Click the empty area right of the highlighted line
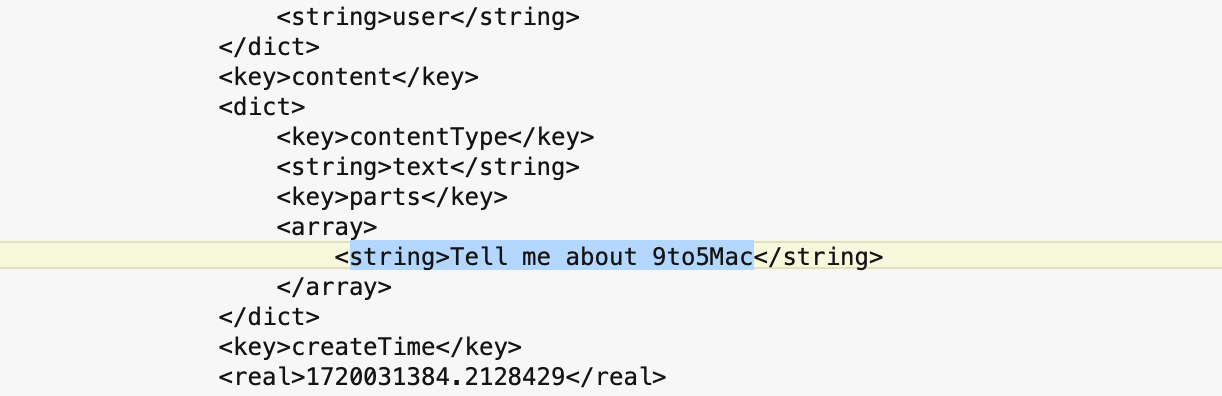The image size is (1222, 396). click(1050, 257)
